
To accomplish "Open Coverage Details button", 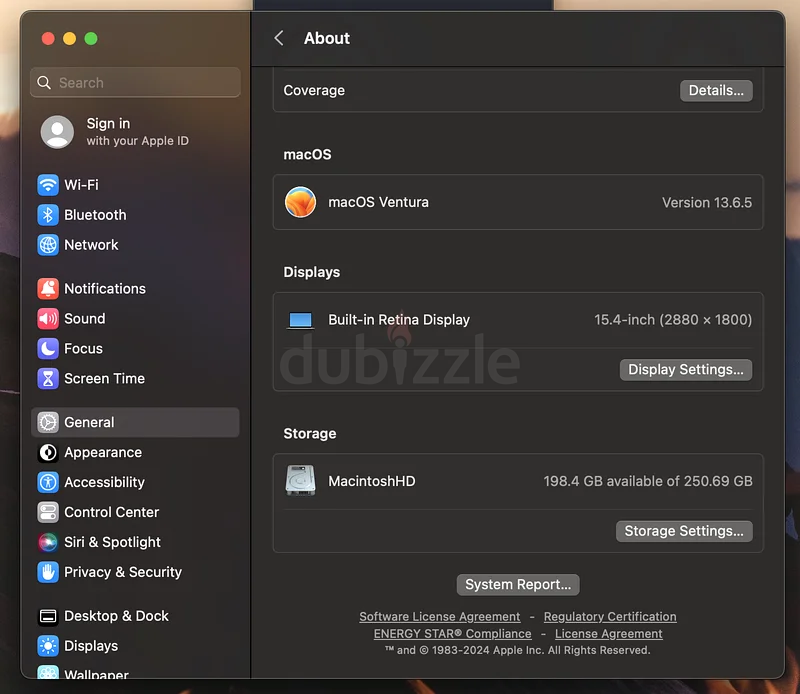I will coord(716,91).
